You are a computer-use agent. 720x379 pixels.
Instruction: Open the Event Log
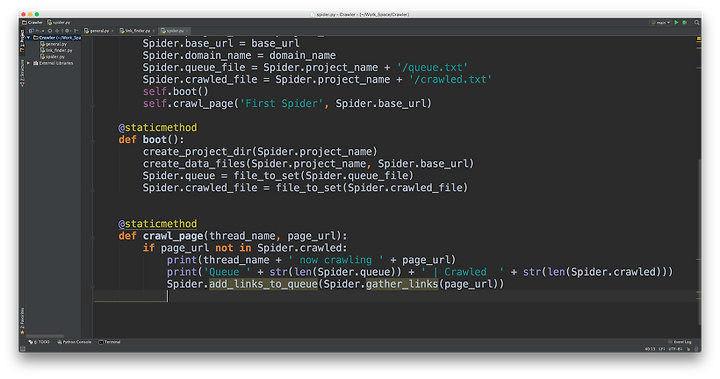pos(680,342)
